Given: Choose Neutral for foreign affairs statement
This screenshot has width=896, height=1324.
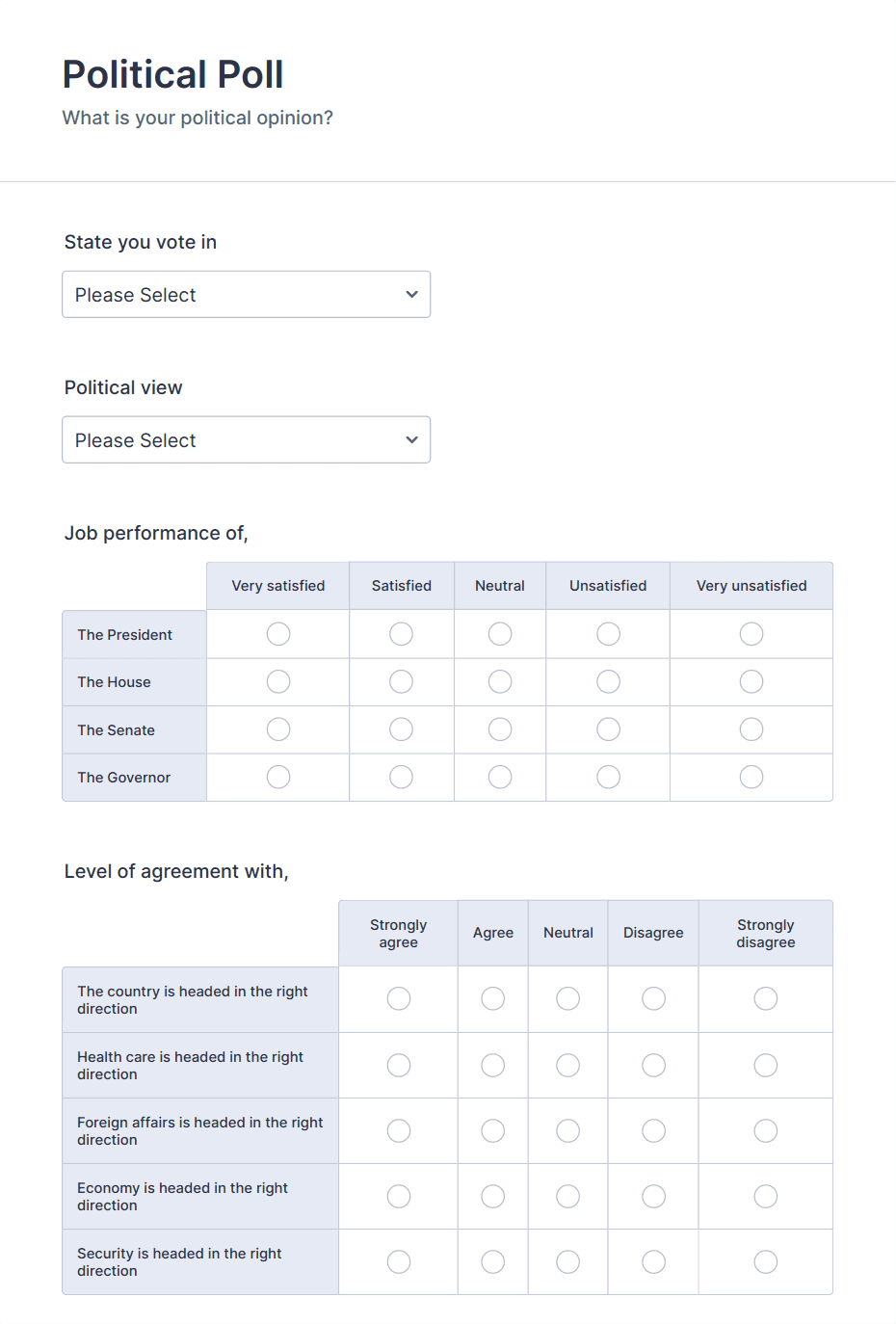Looking at the screenshot, I should 567,1130.
